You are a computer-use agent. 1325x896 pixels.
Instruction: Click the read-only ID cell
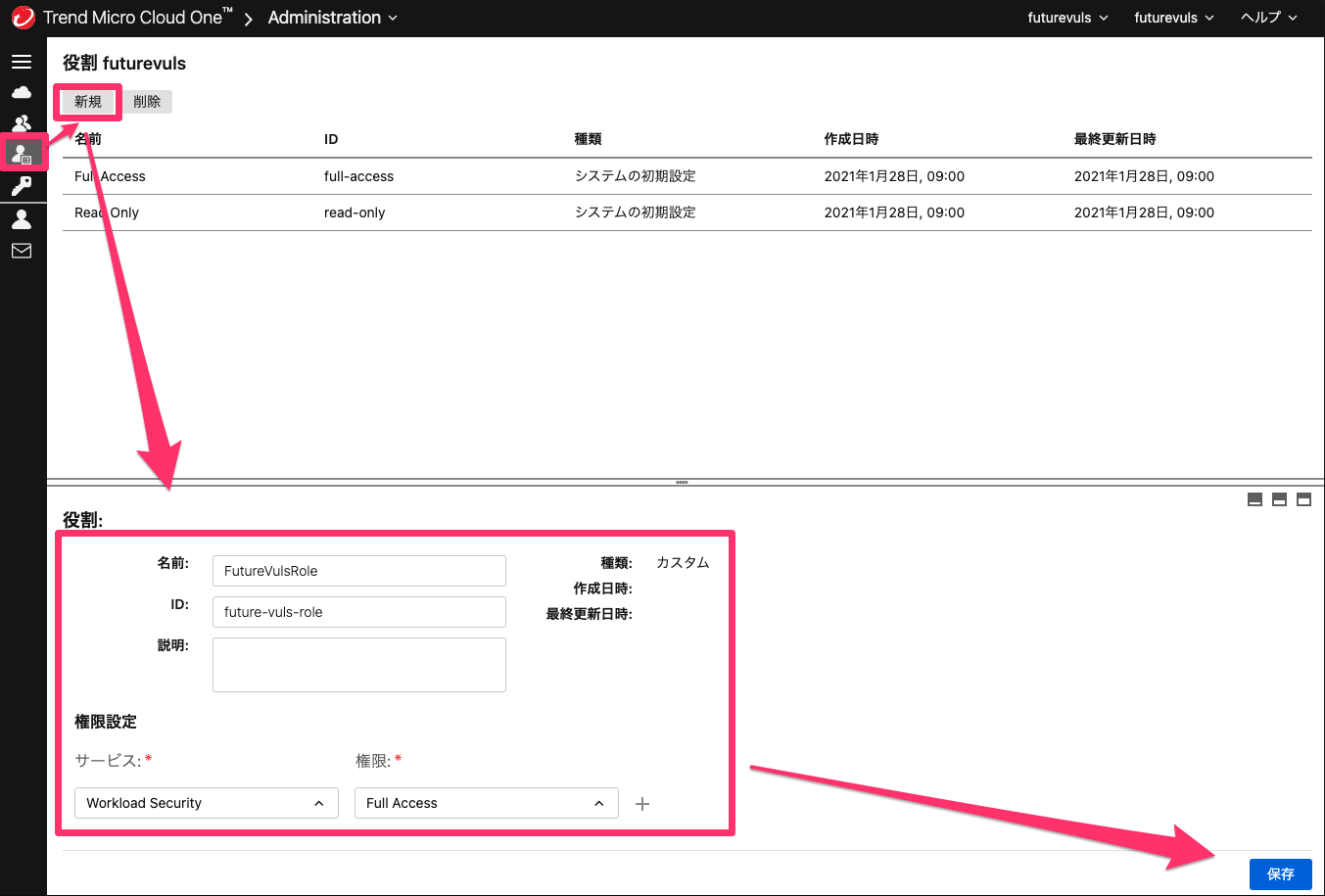pyautogui.click(x=355, y=212)
